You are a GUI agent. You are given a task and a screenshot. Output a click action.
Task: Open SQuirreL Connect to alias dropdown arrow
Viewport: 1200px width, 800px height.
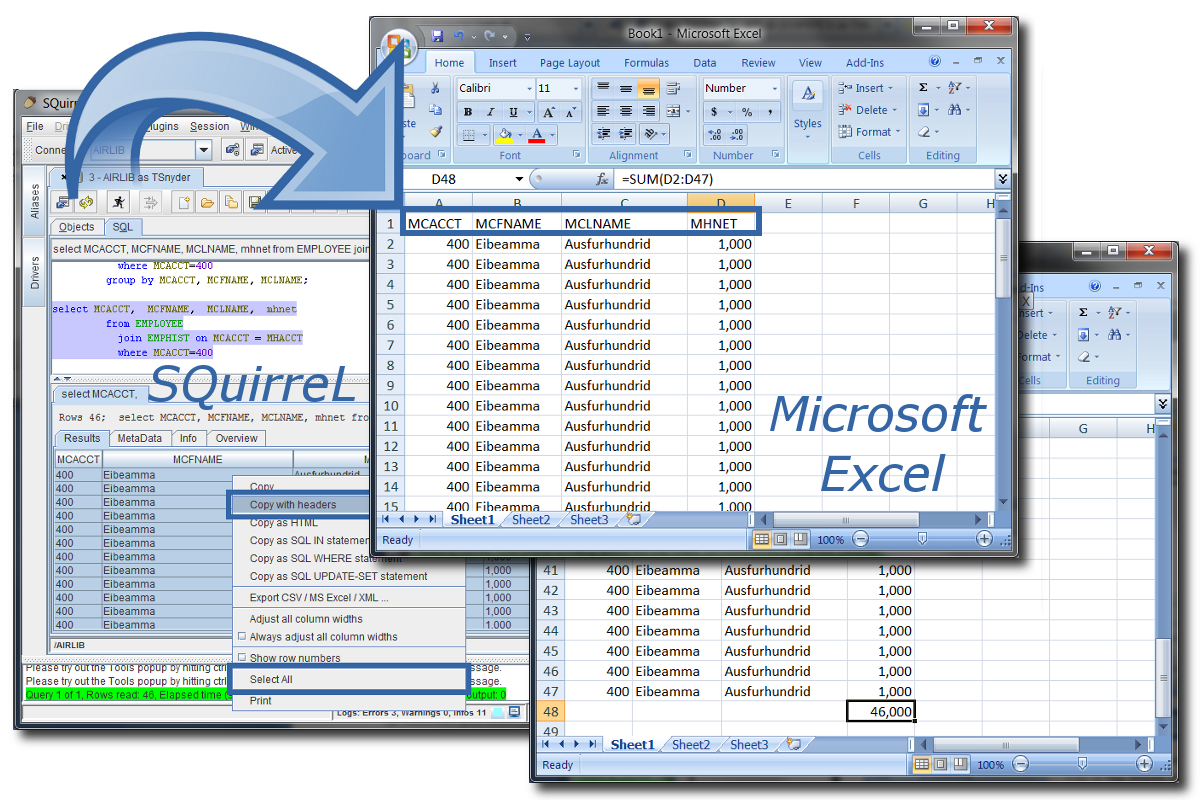pos(203,150)
